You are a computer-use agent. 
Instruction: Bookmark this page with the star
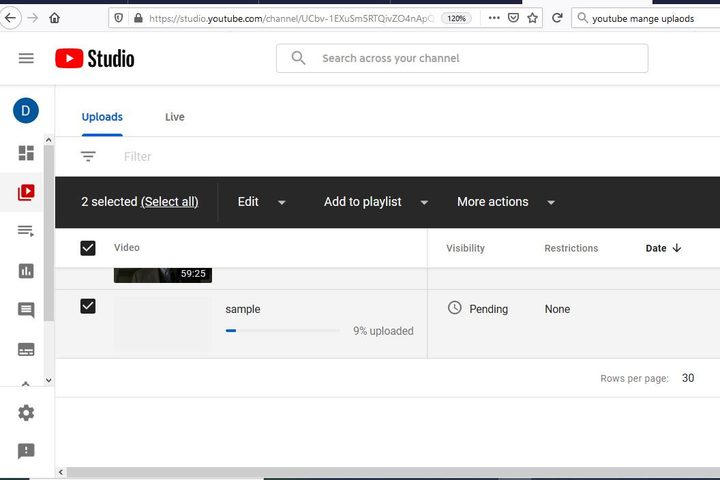point(533,18)
